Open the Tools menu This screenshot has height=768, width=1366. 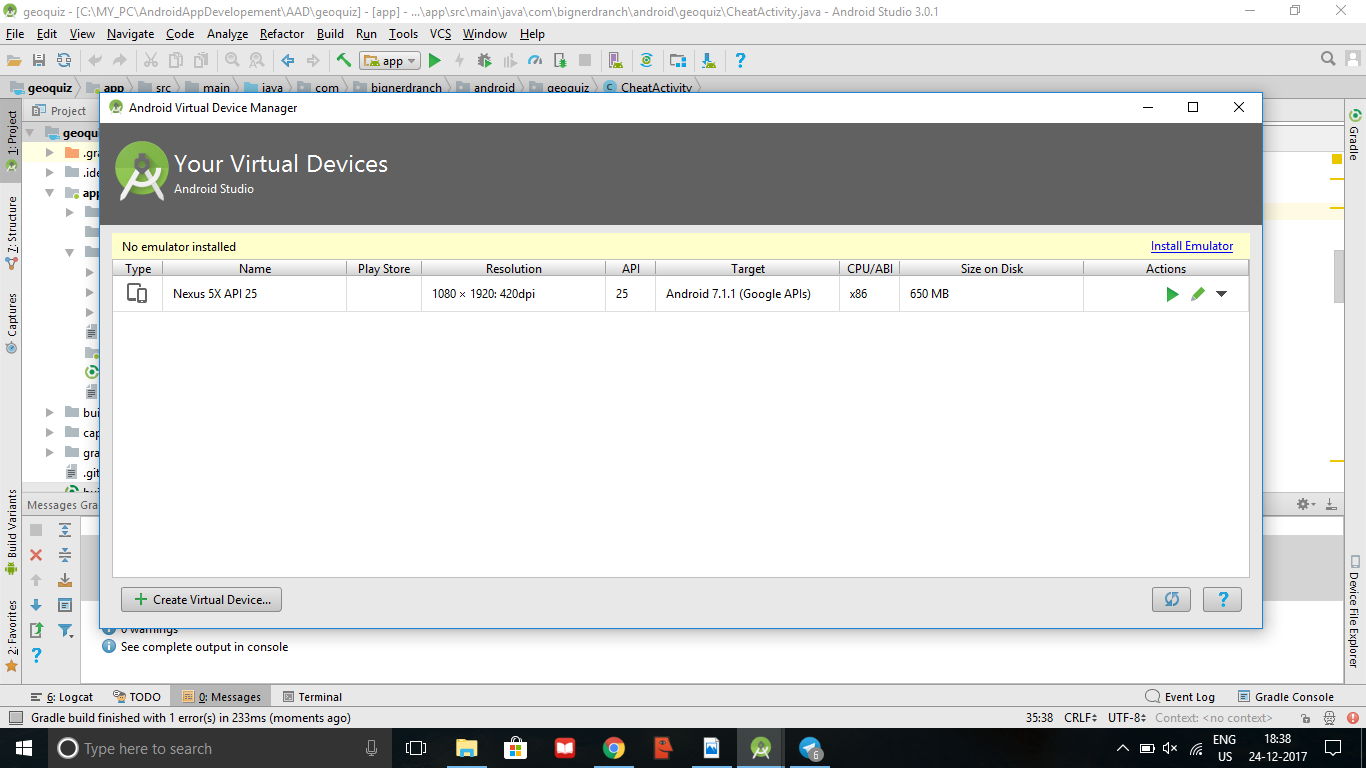403,34
